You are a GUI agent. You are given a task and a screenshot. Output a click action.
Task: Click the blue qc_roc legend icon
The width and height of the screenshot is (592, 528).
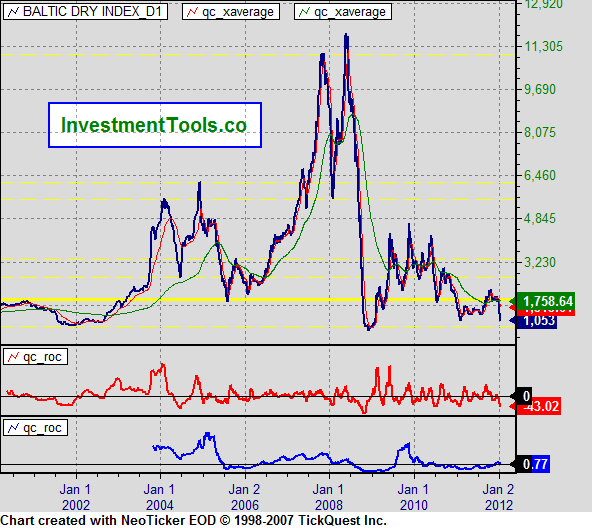13,428
